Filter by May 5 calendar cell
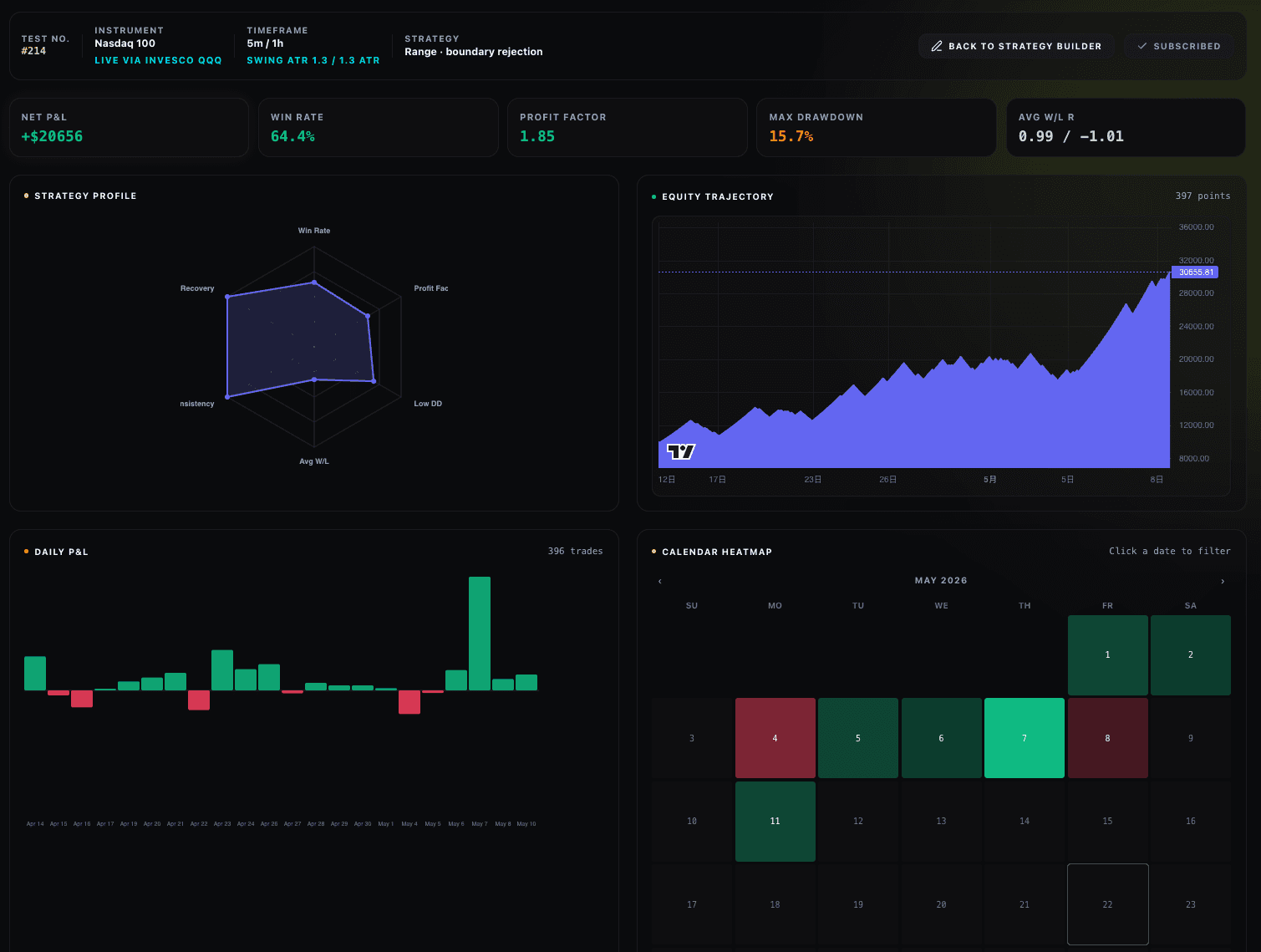The image size is (1261, 952). coord(858,738)
